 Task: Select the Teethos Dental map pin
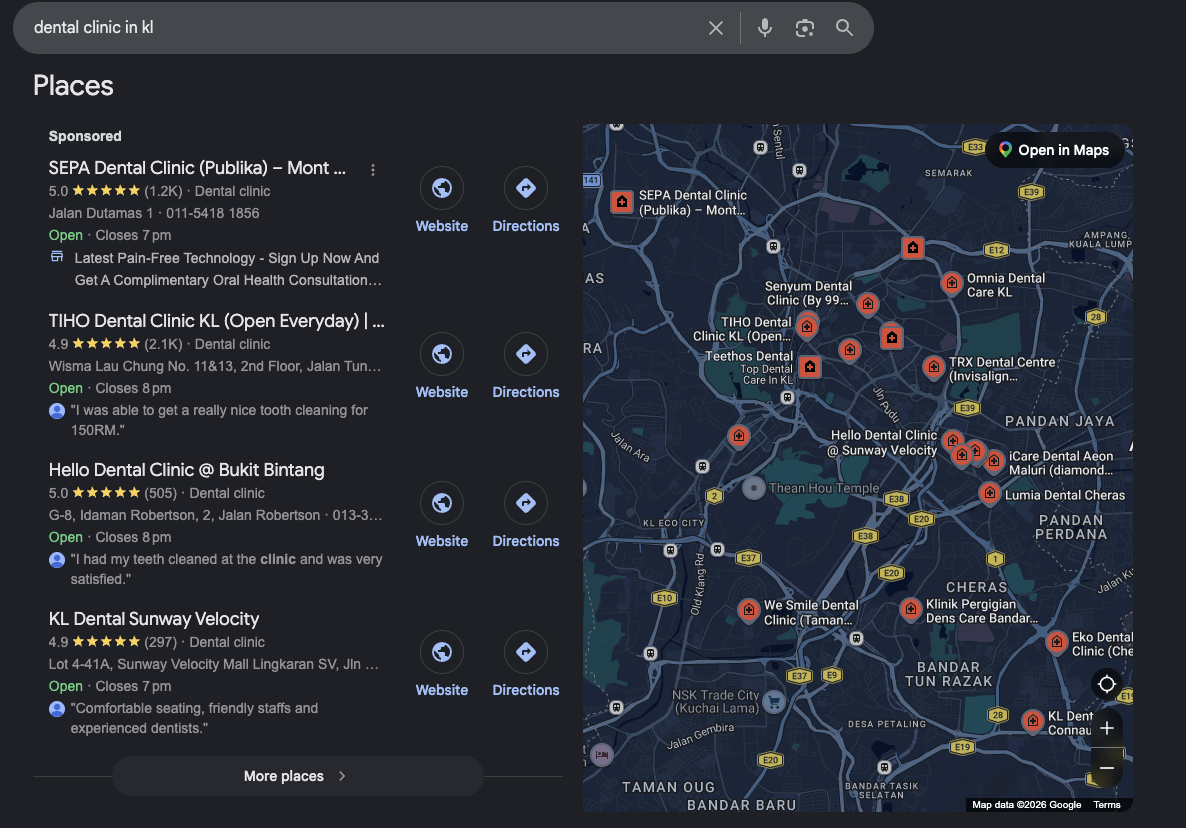[x=810, y=367]
